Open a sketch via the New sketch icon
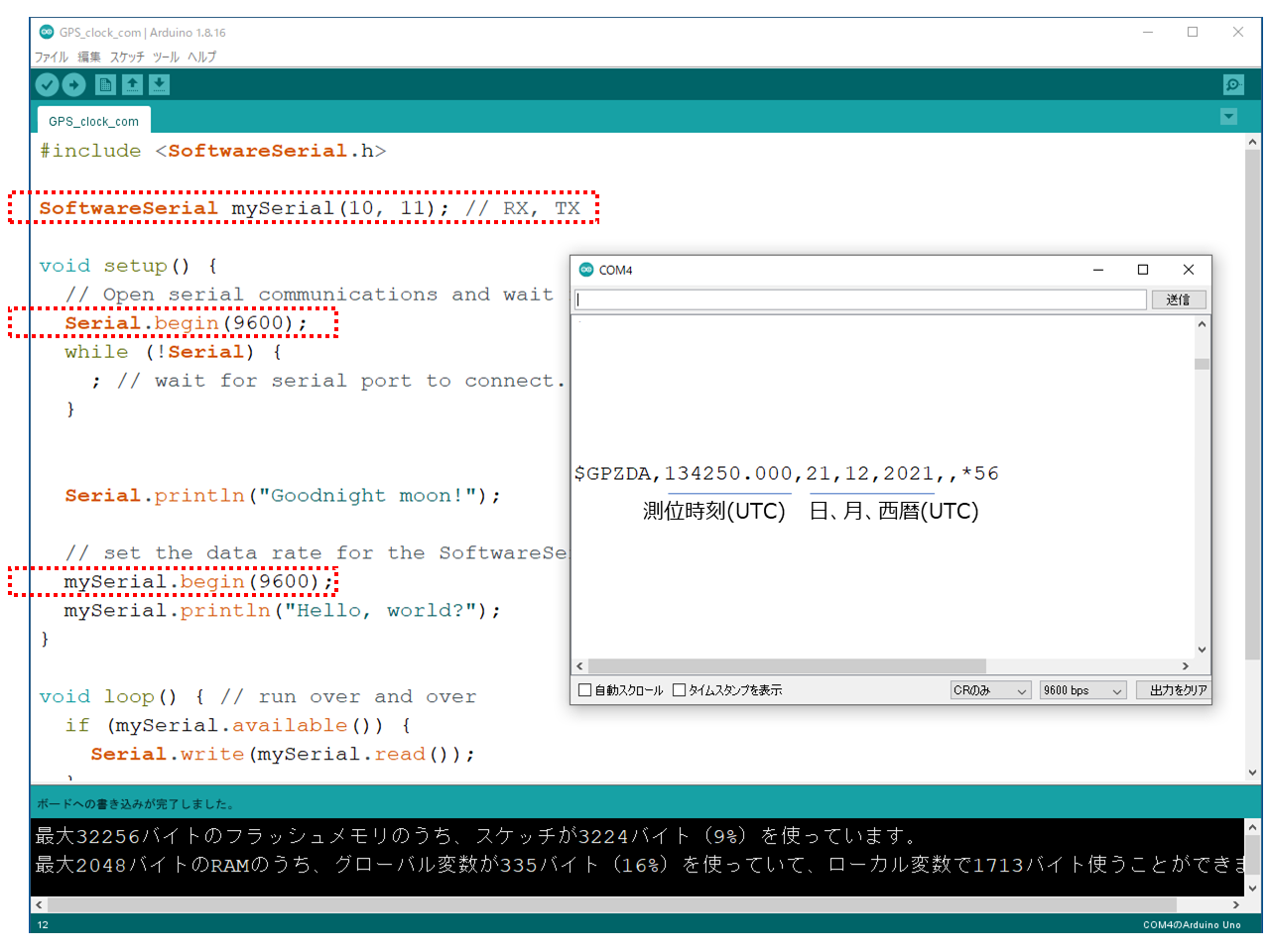Image resolution: width=1270 pixels, height=952 pixels. (104, 84)
